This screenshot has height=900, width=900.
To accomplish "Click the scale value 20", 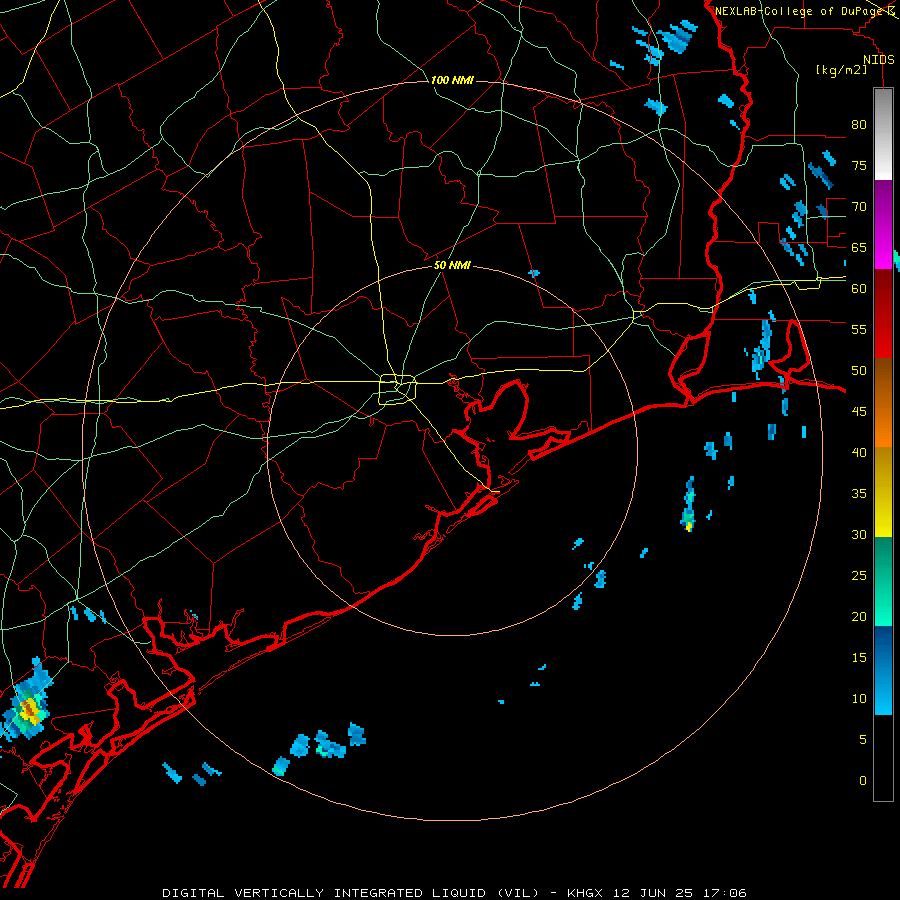I will [x=859, y=616].
